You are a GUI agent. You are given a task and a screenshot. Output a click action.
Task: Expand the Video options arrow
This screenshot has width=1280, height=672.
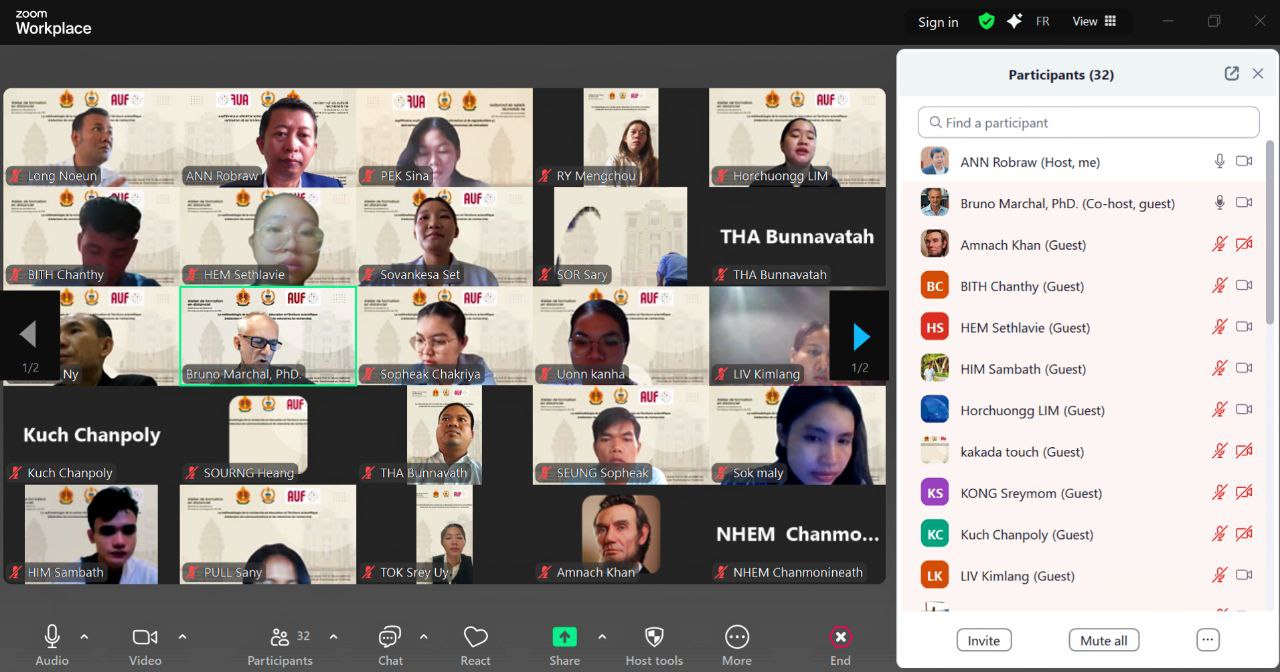[x=182, y=637]
